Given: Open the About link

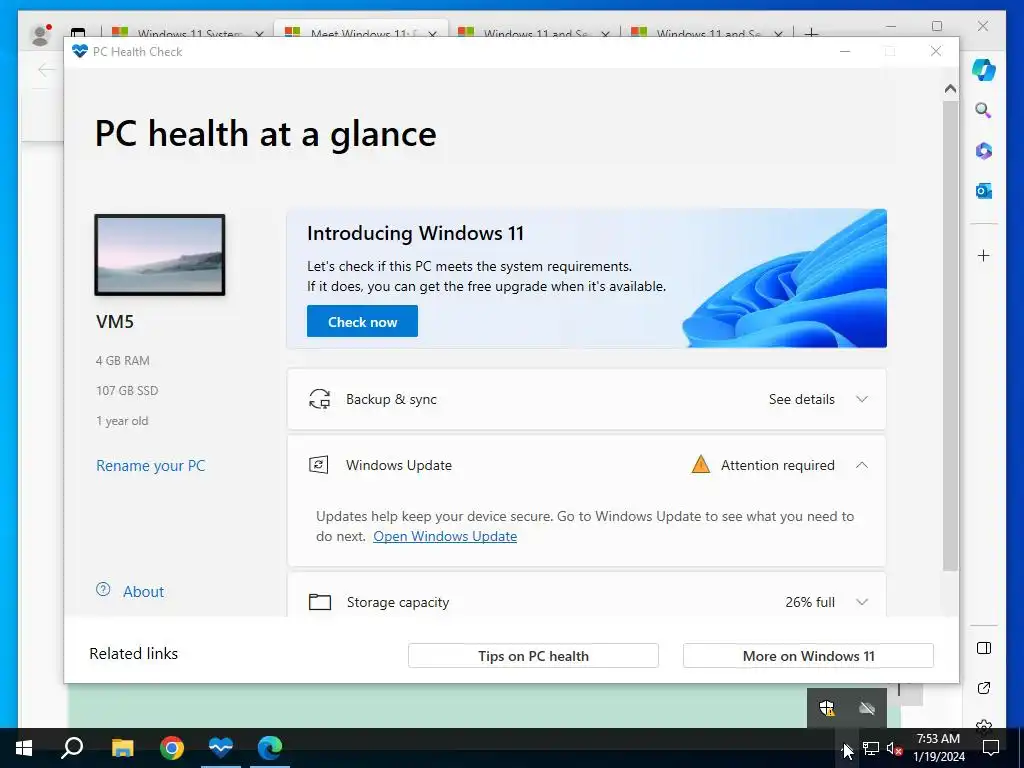Looking at the screenshot, I should coord(144,592).
